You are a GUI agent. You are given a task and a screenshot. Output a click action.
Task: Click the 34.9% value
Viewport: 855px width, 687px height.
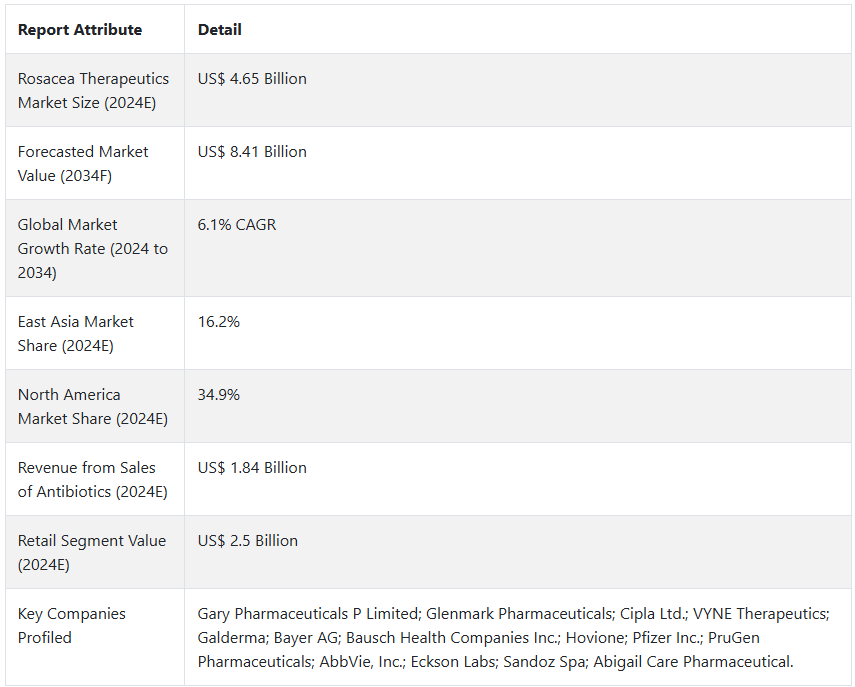point(219,395)
